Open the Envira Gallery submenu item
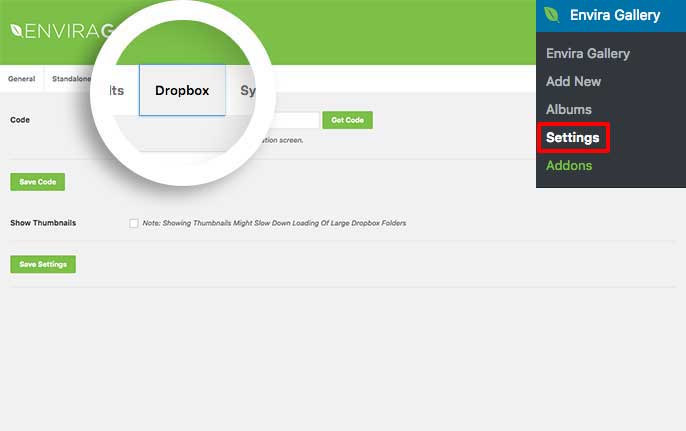686x431 pixels. pos(588,53)
